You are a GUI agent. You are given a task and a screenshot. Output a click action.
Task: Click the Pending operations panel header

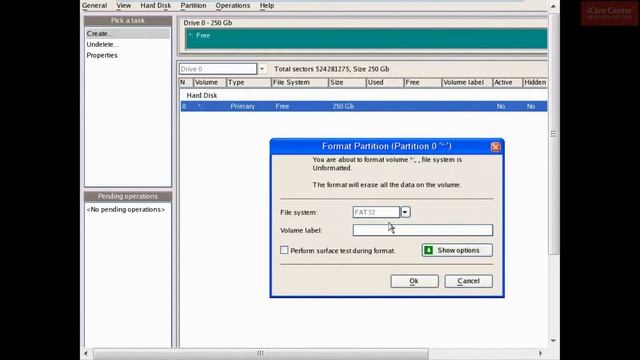tap(128, 196)
